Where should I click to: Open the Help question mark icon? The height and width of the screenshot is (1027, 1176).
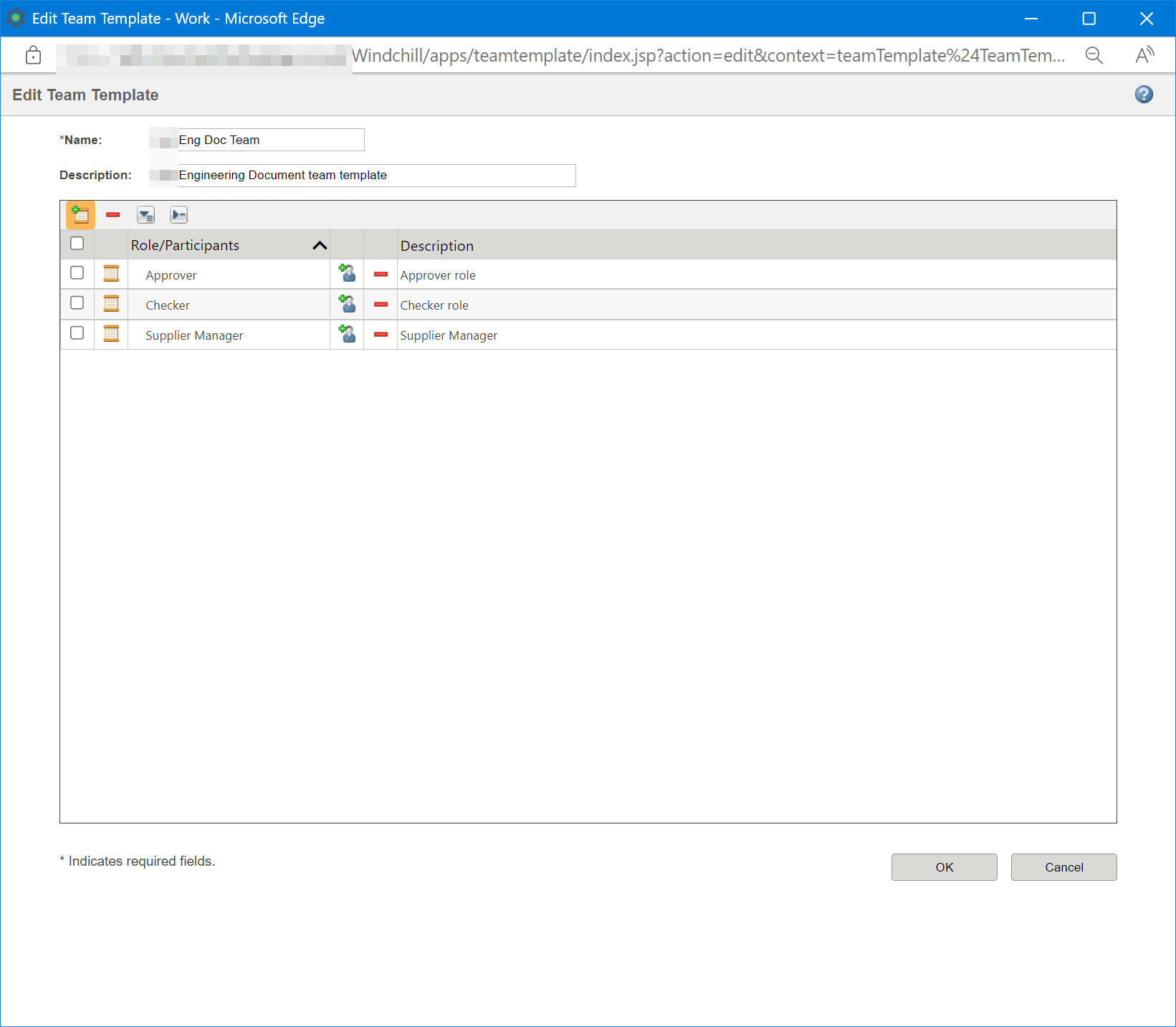(x=1143, y=94)
